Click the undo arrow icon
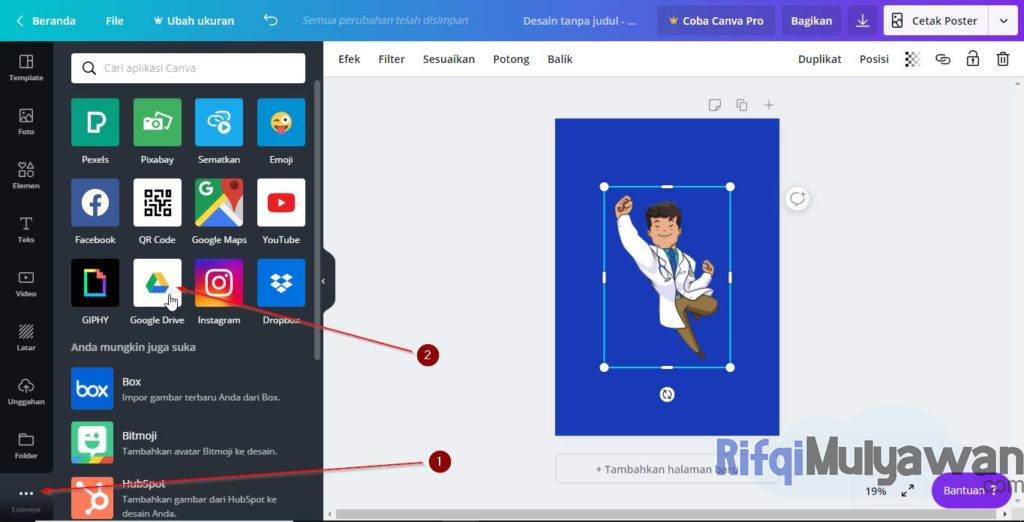Image resolution: width=1024 pixels, height=522 pixels. tap(270, 20)
